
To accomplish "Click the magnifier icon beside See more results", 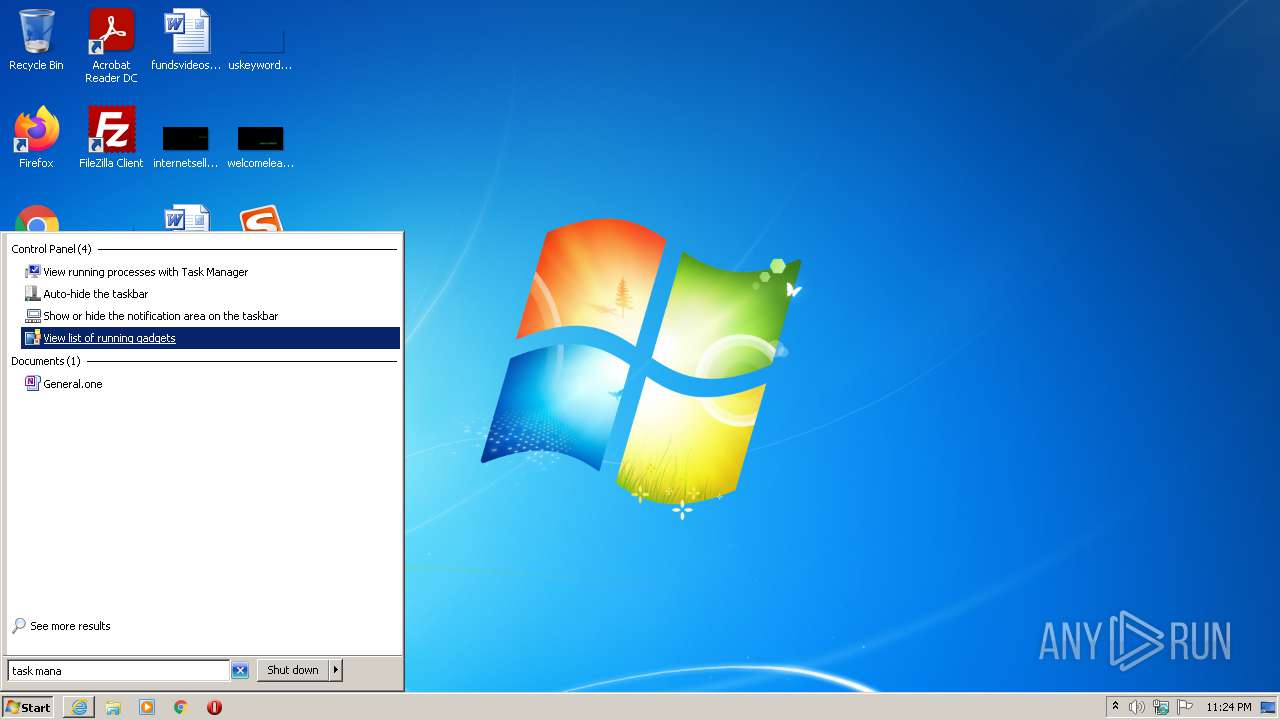I will click(x=19, y=626).
